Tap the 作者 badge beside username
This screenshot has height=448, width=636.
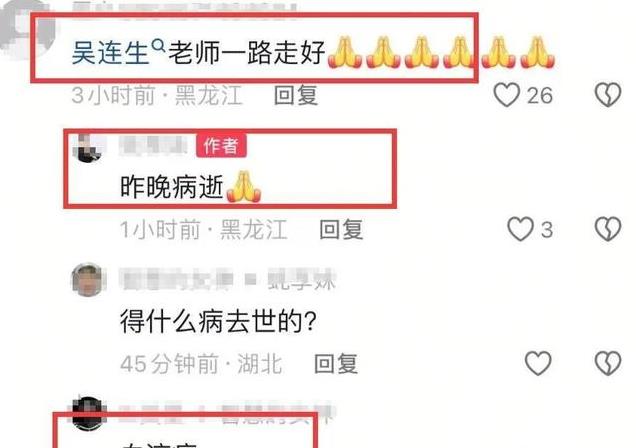(221, 146)
